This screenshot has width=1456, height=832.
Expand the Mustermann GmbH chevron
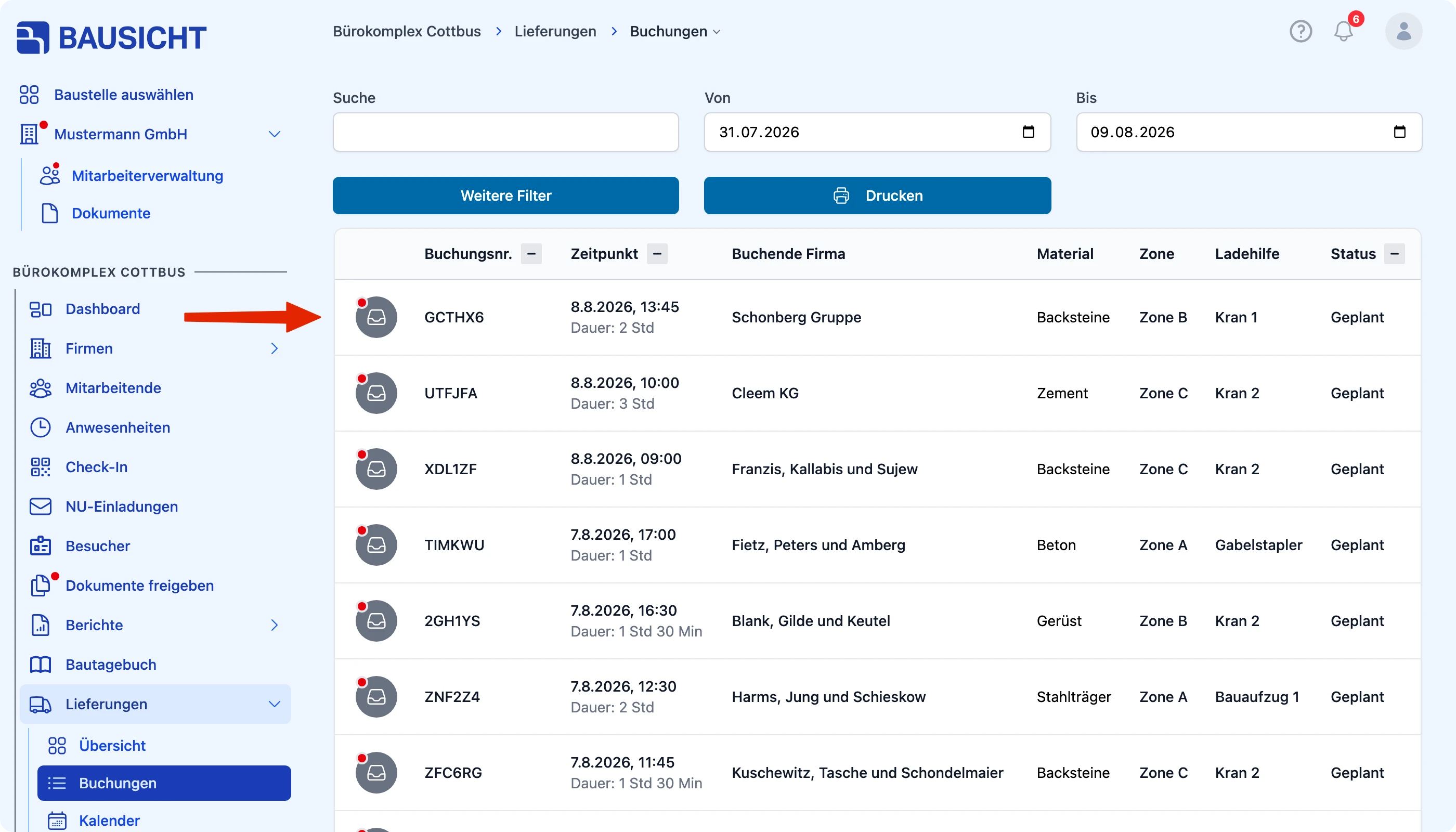pyautogui.click(x=274, y=134)
